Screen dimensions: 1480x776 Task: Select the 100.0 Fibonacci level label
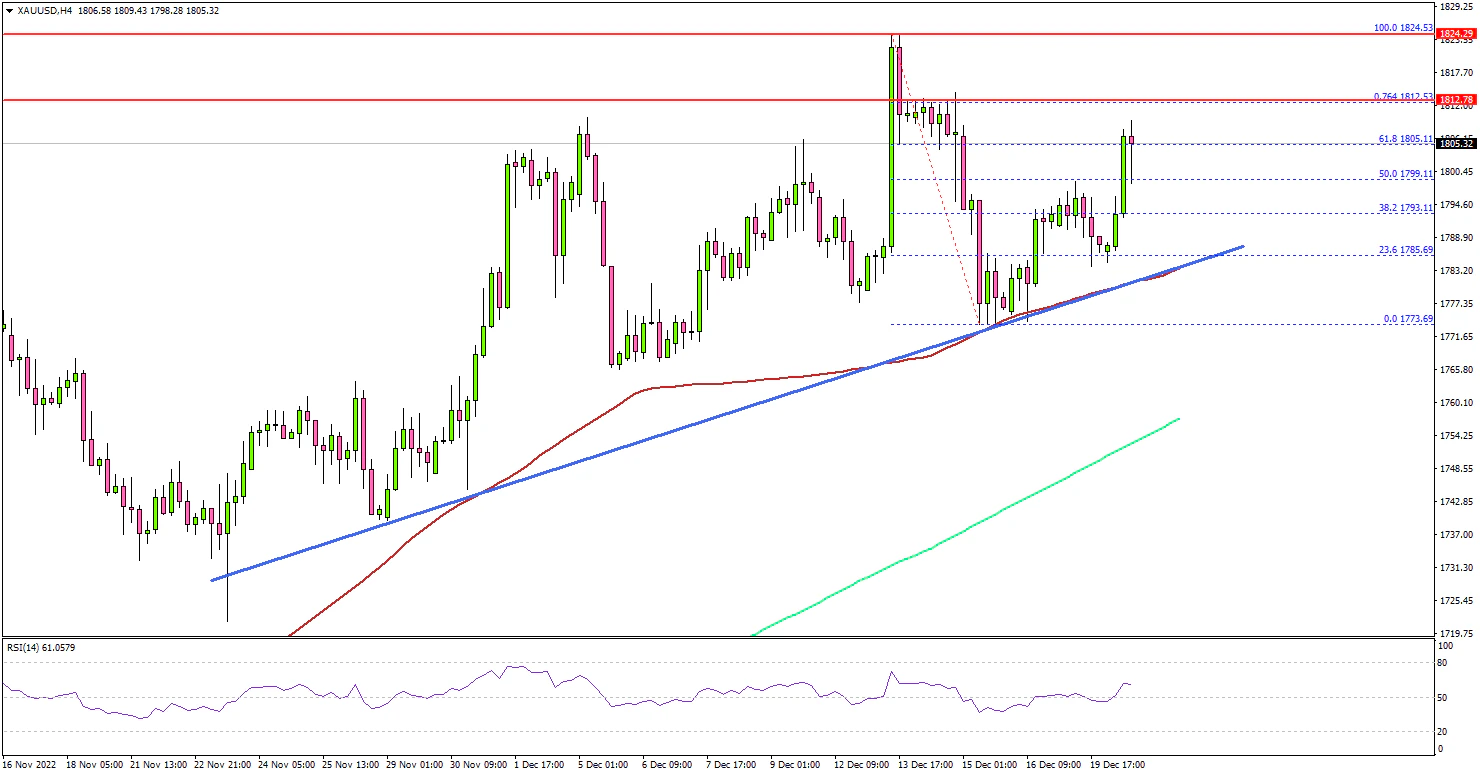tap(1404, 28)
